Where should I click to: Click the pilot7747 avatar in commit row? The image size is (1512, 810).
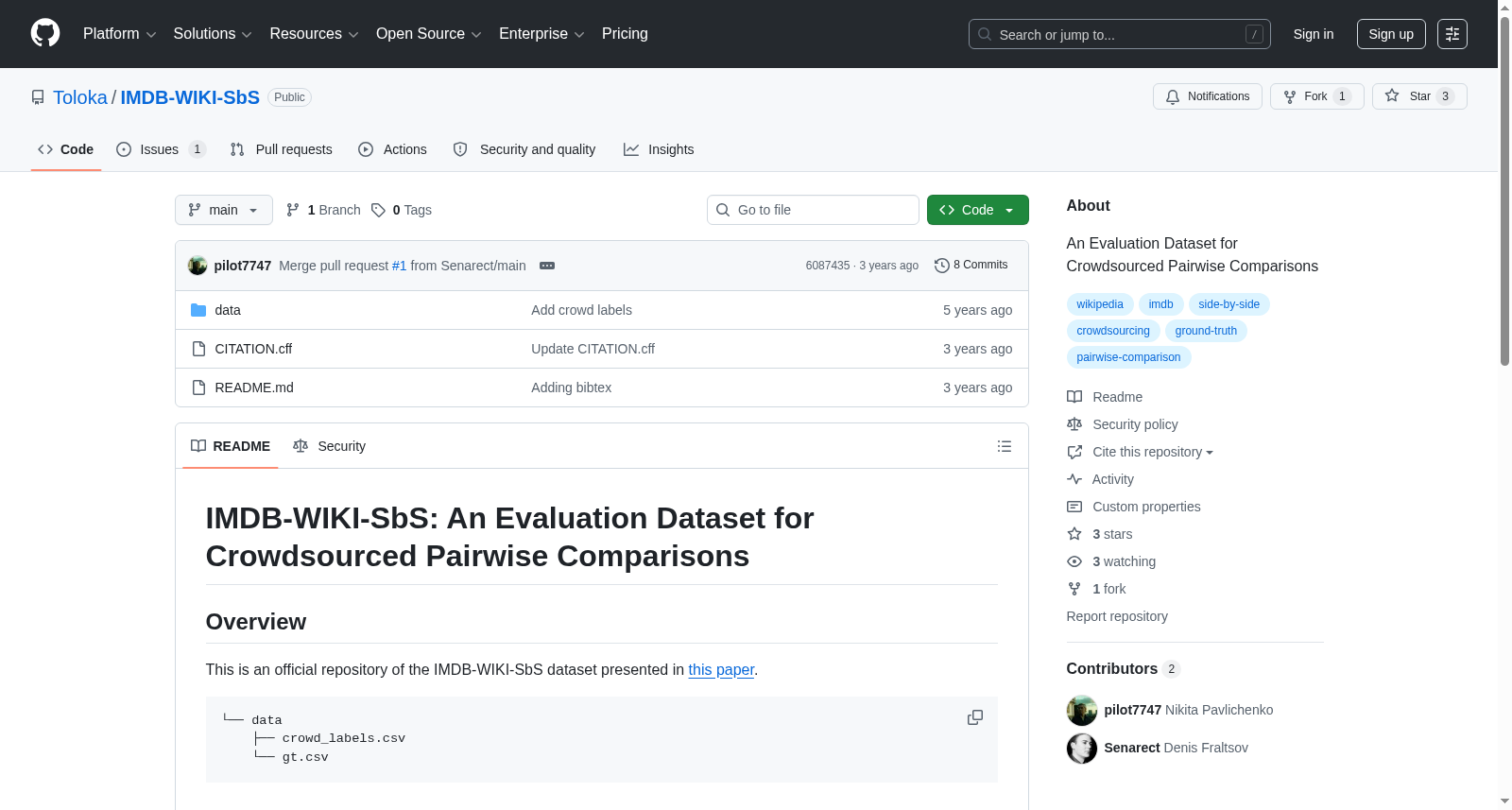click(x=198, y=266)
